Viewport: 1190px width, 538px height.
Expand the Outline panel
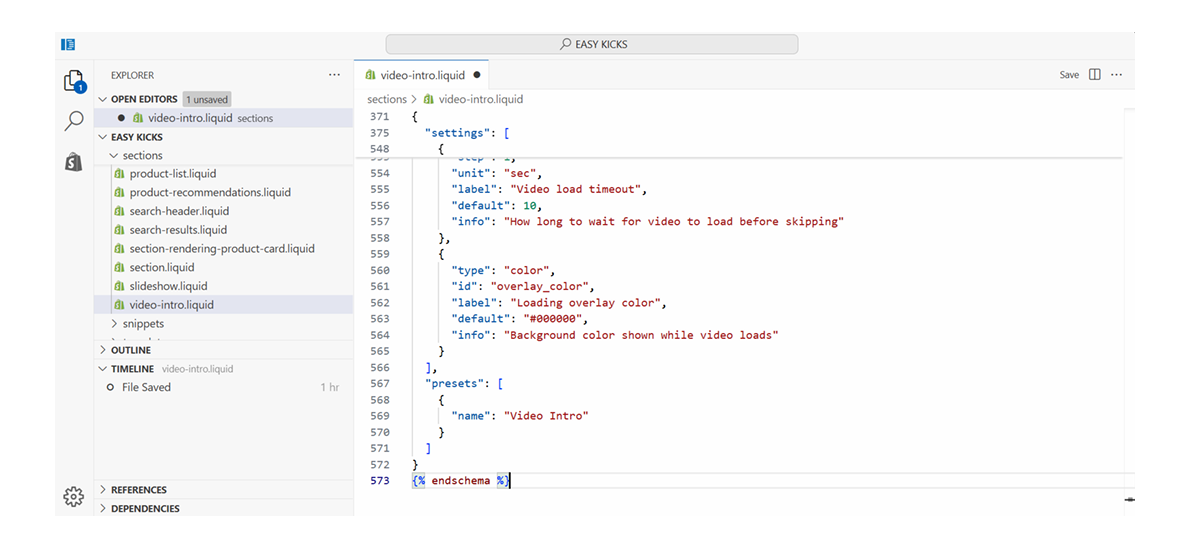[x=102, y=350]
